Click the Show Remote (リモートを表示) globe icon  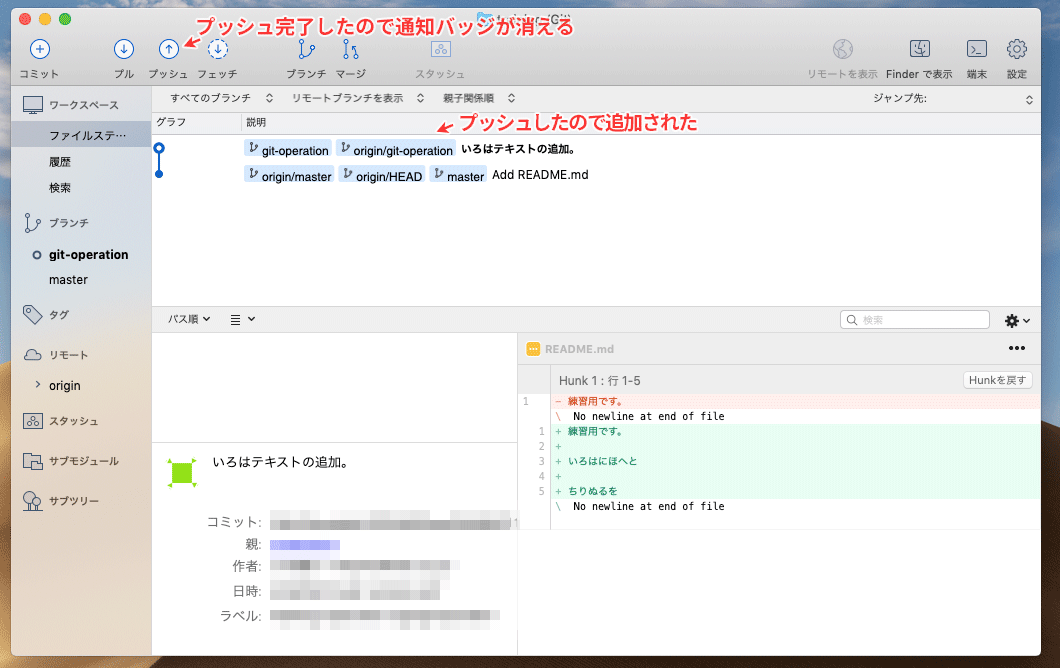842,49
